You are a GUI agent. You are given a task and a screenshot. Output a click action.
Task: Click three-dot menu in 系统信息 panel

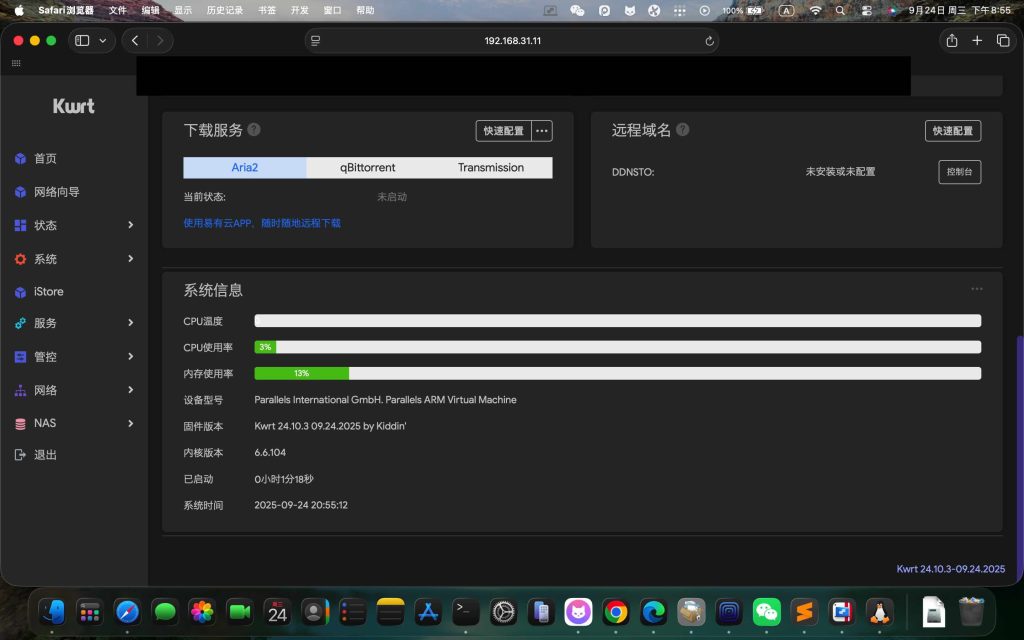click(976, 289)
